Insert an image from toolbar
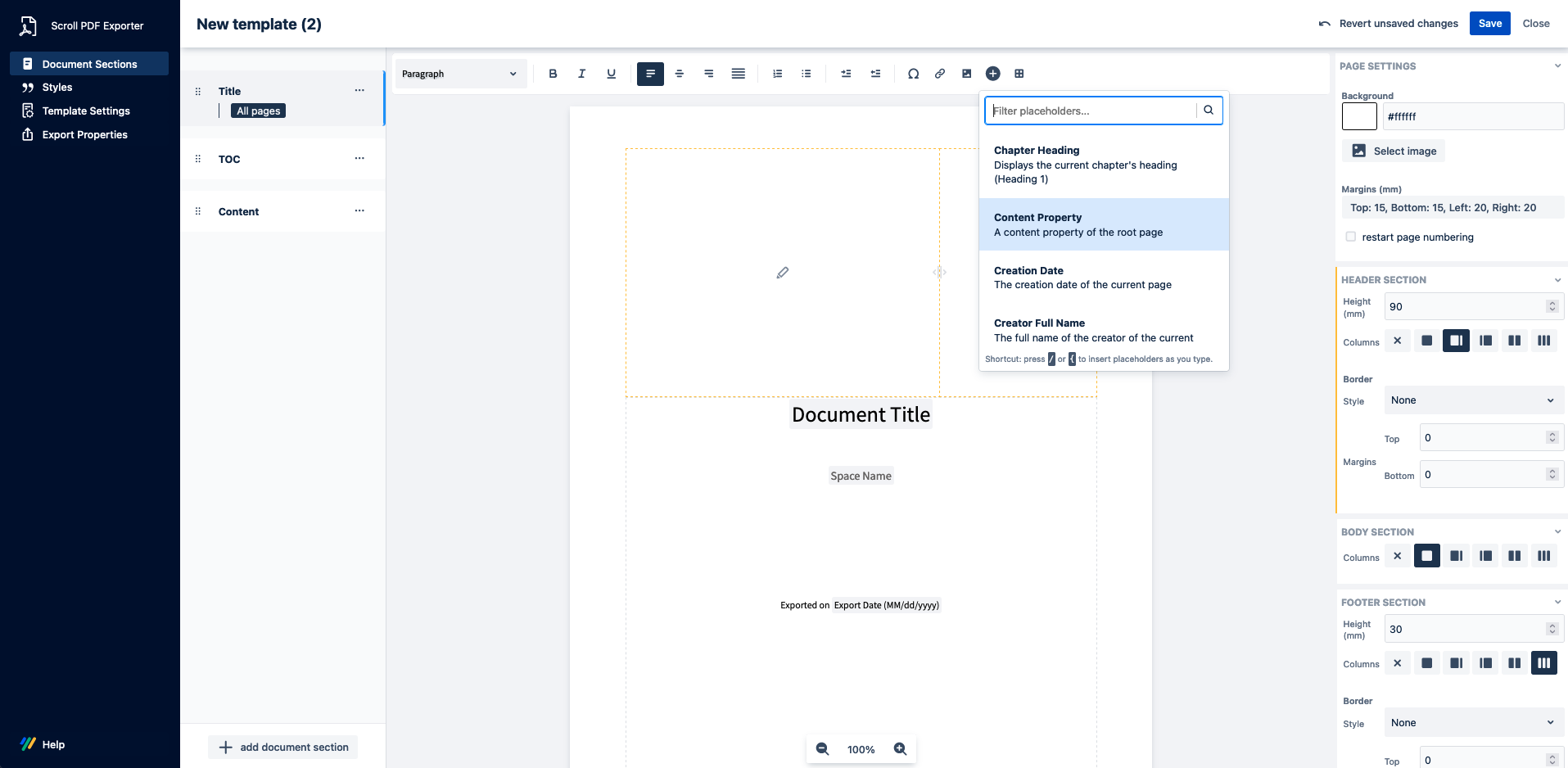Screen dimensions: 1568x768 (x=967, y=74)
